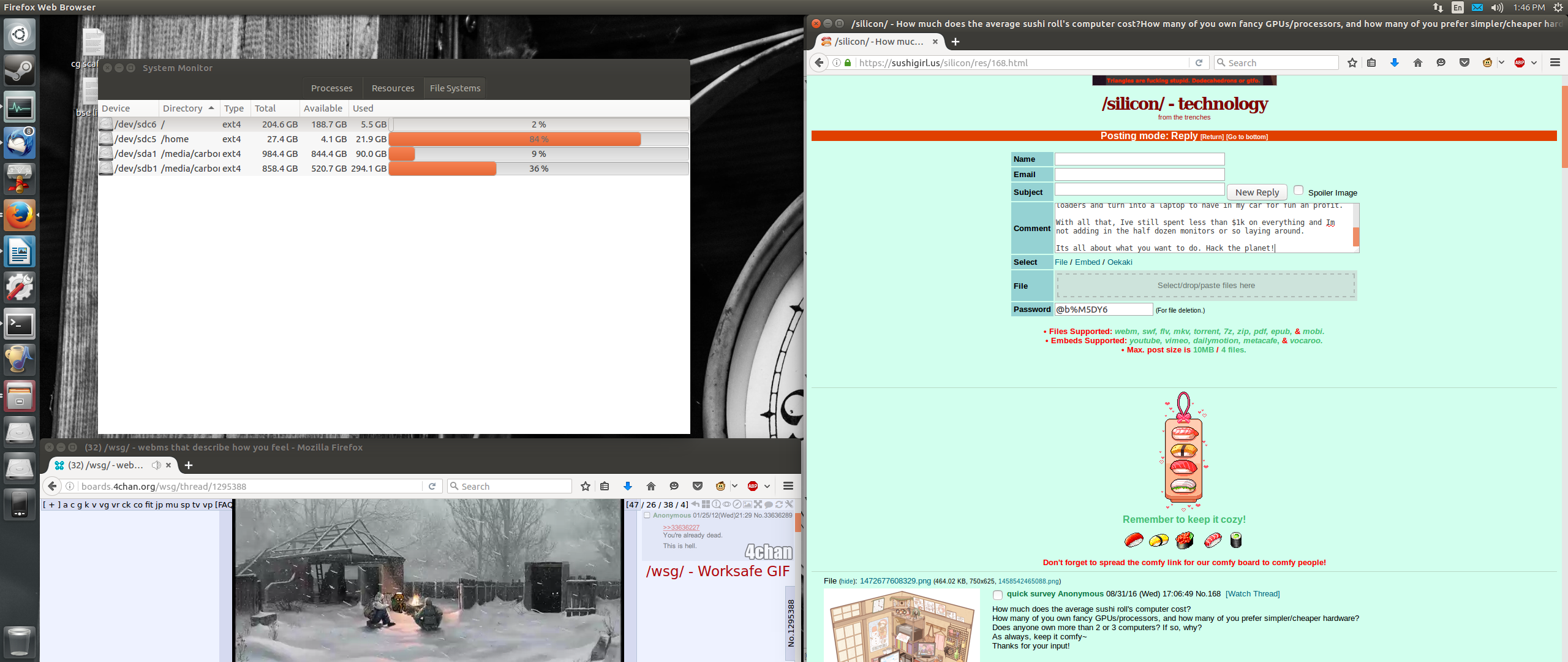This screenshot has width=1568, height=662.
Task: Open the Processes tab
Action: pyautogui.click(x=331, y=88)
